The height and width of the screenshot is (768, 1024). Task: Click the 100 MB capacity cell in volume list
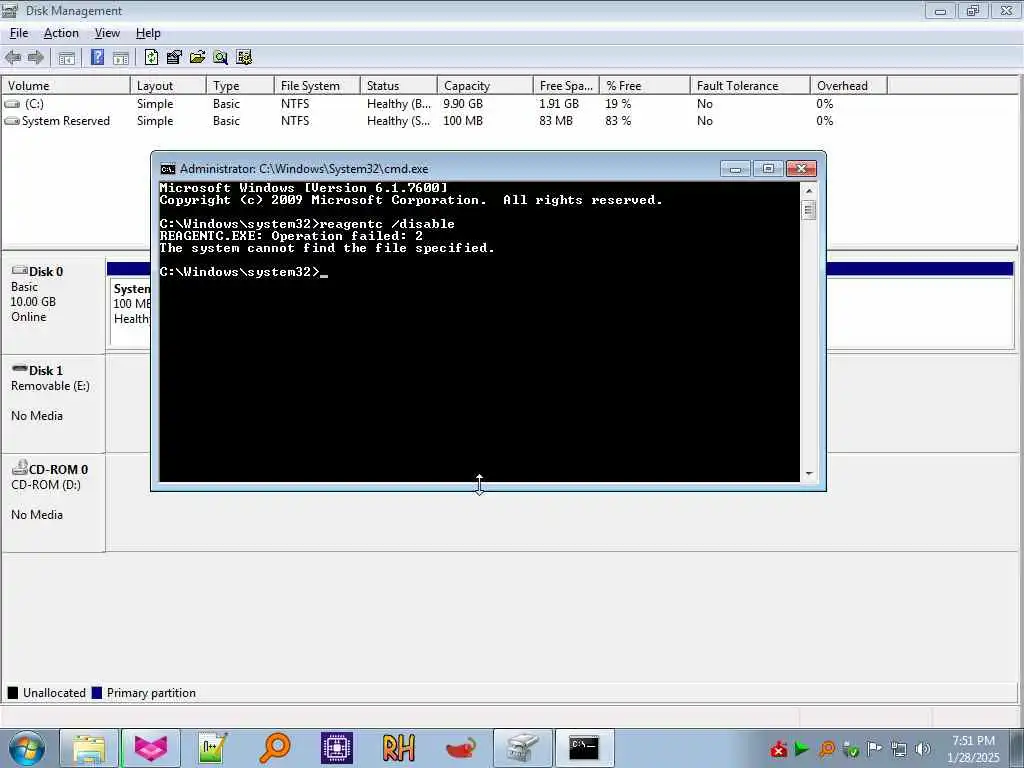click(463, 121)
